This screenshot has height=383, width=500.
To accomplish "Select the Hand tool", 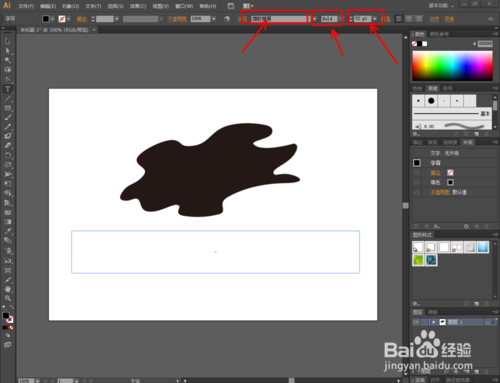I will (8, 289).
